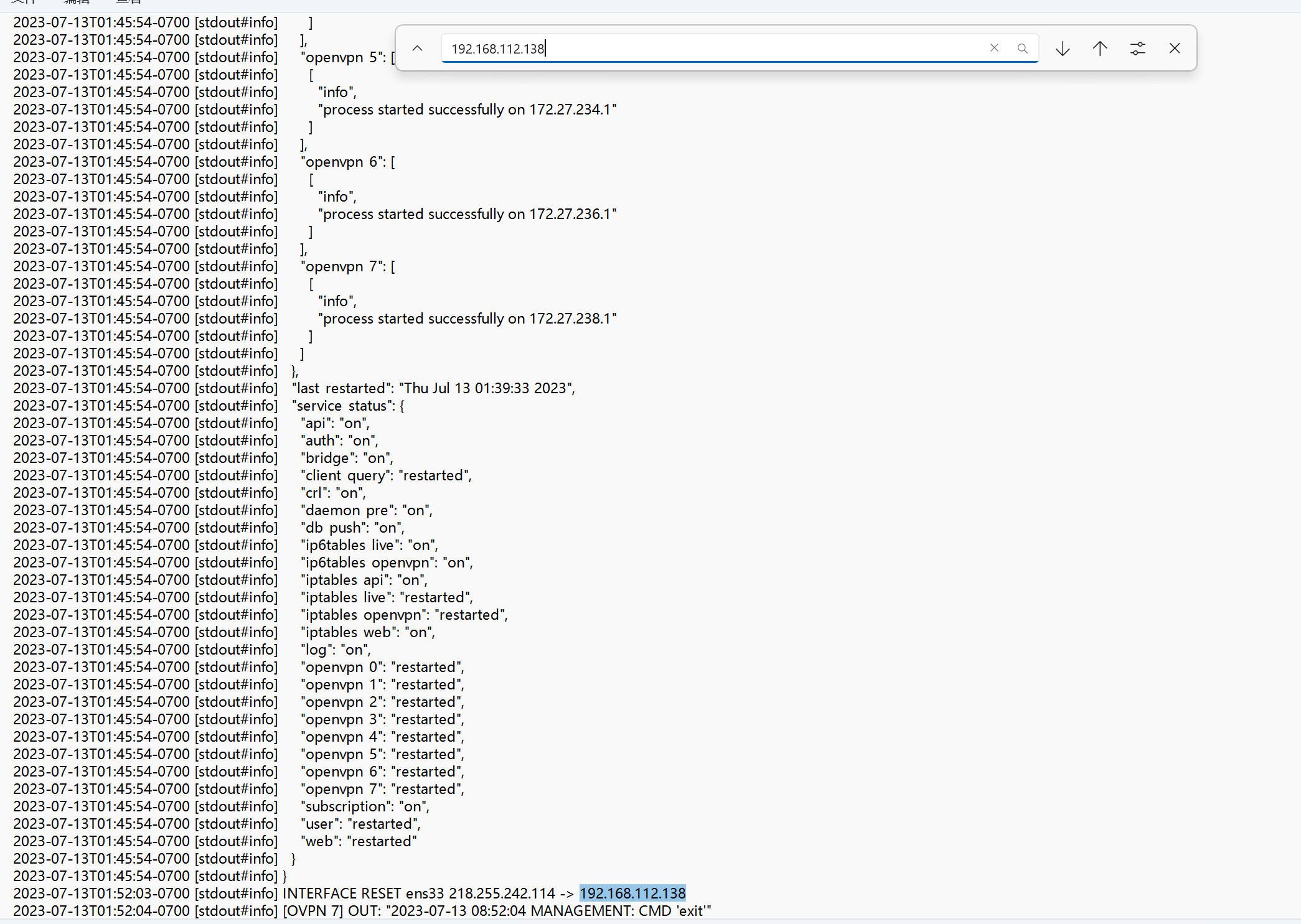1301x924 pixels.
Task: Find next match with the down arrow
Action: tap(1063, 49)
